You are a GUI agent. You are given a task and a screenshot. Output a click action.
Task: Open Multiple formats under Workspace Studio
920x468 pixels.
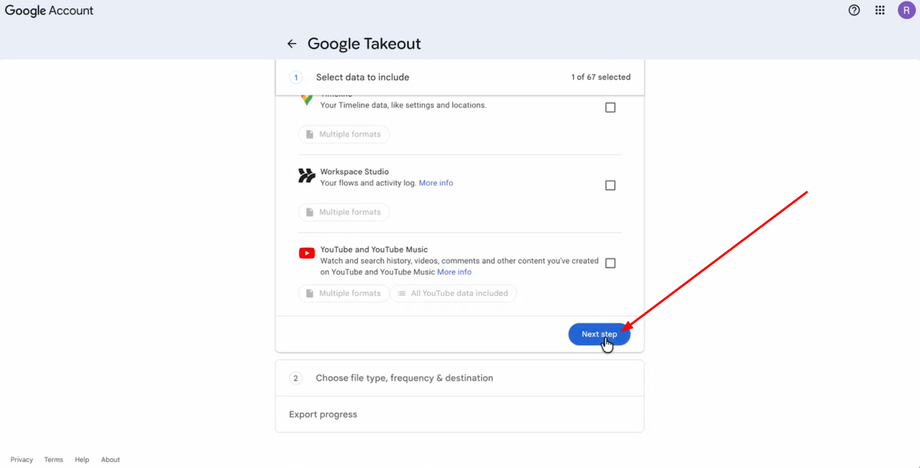coord(344,212)
